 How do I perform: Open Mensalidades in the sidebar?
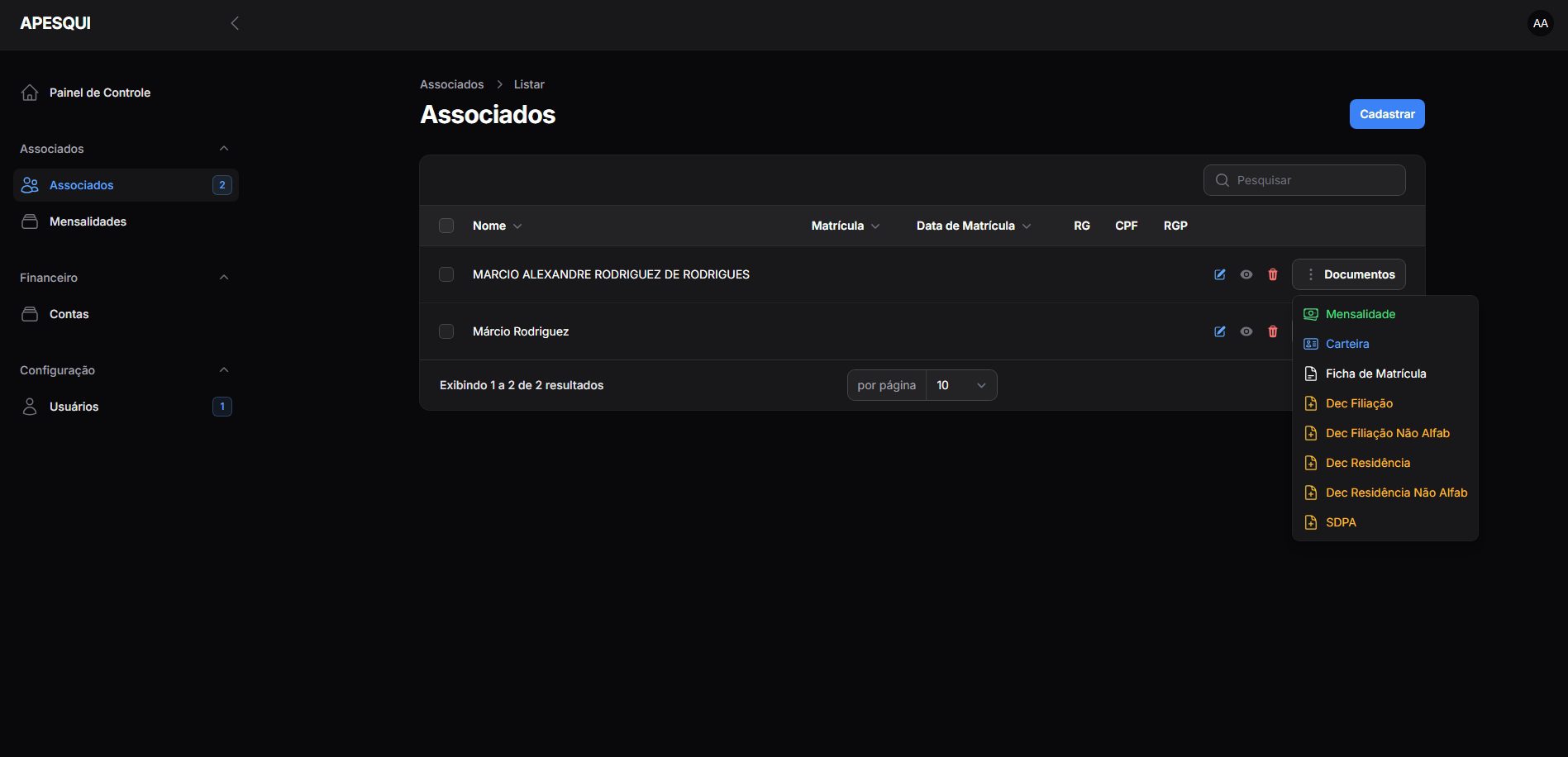[88, 221]
